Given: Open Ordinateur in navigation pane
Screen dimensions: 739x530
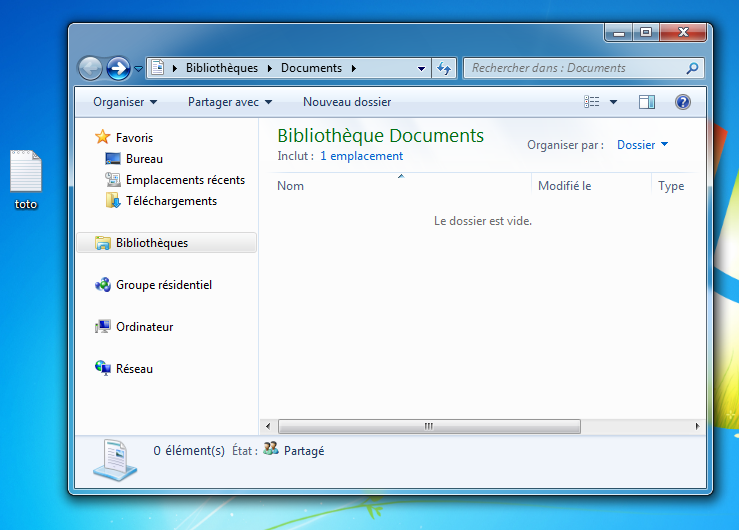Looking at the screenshot, I should tap(145, 327).
